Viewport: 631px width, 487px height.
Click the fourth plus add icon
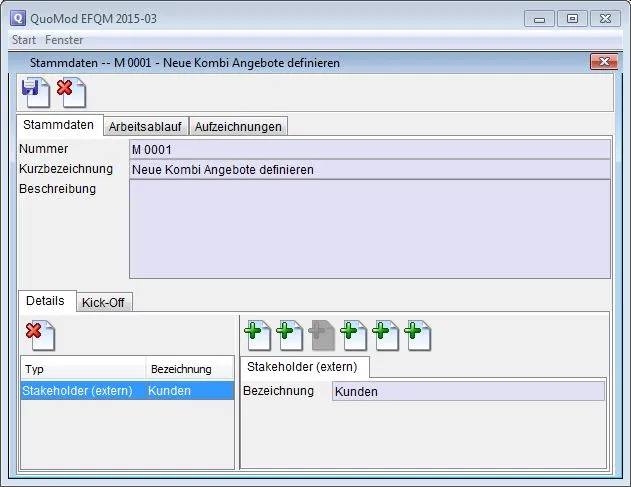click(353, 334)
